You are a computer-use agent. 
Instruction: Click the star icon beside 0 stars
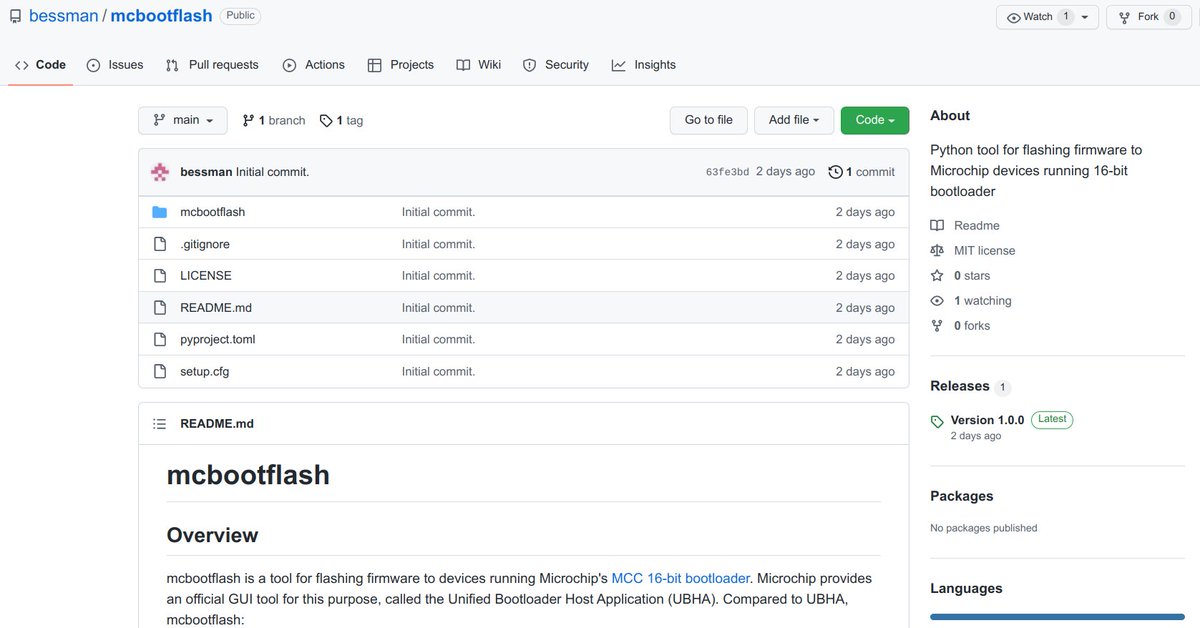[x=937, y=276]
